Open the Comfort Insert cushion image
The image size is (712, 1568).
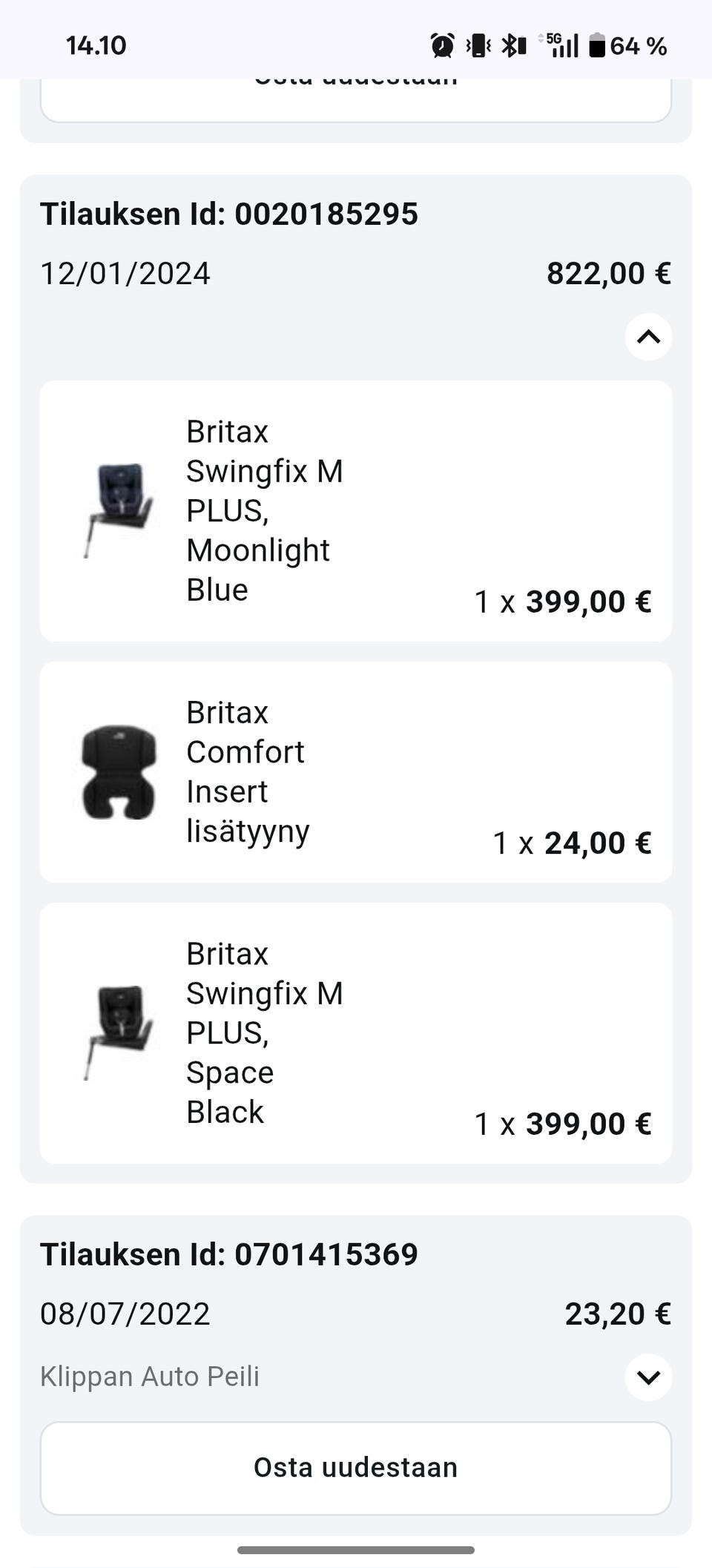119,772
